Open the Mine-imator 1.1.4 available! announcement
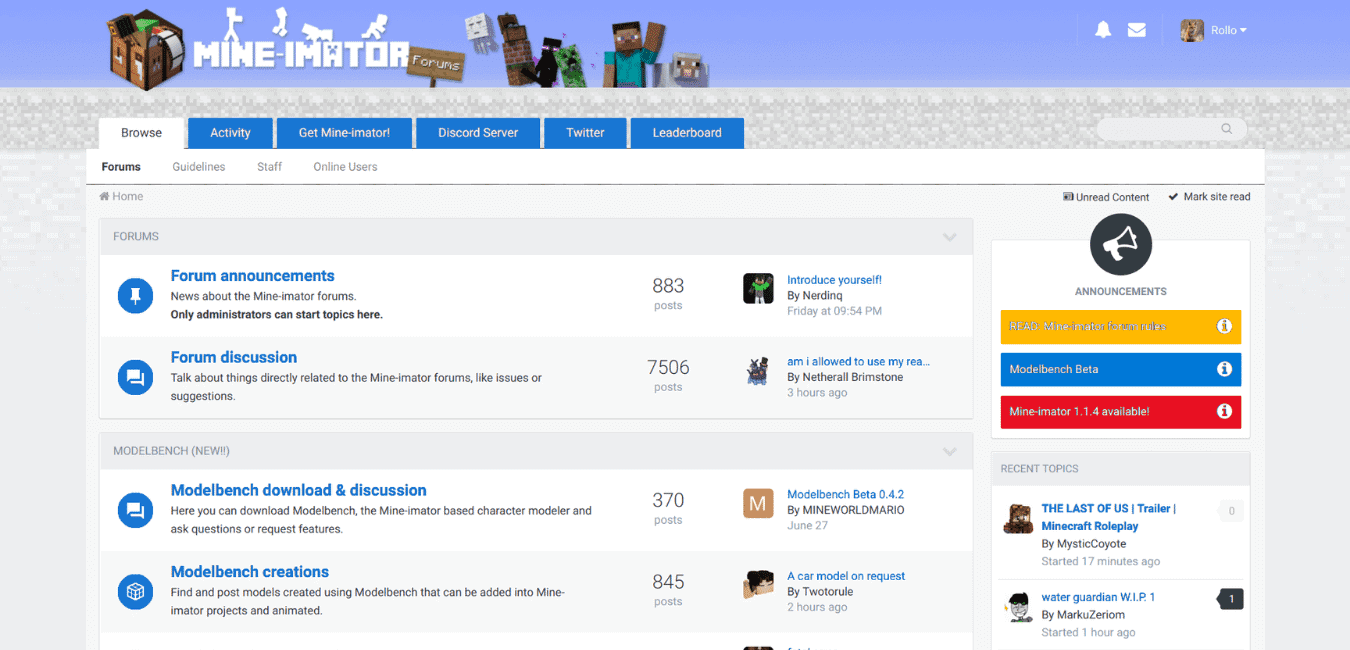The image size is (1350, 650). pyautogui.click(x=1121, y=412)
